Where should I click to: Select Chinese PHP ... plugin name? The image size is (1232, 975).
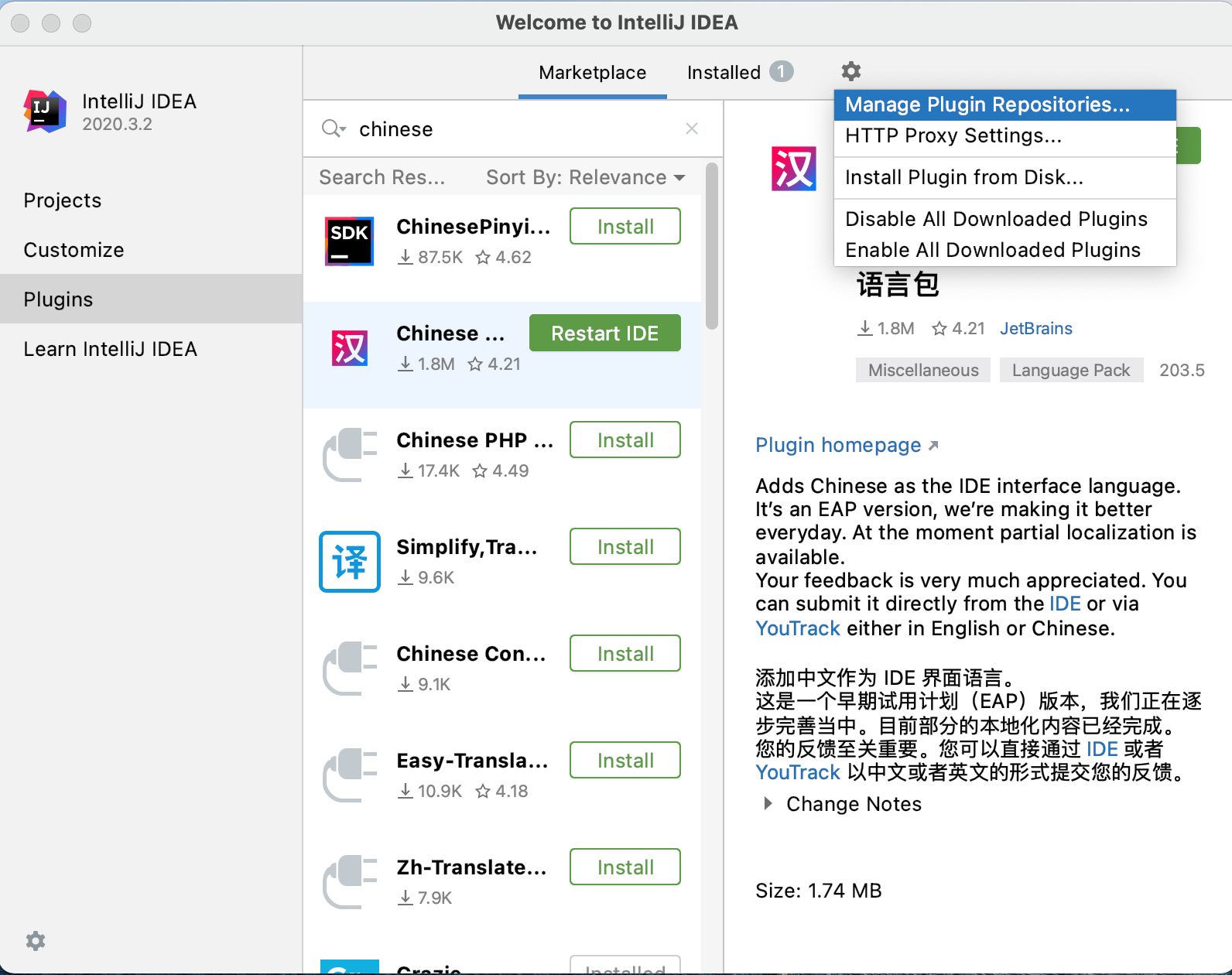(x=475, y=440)
